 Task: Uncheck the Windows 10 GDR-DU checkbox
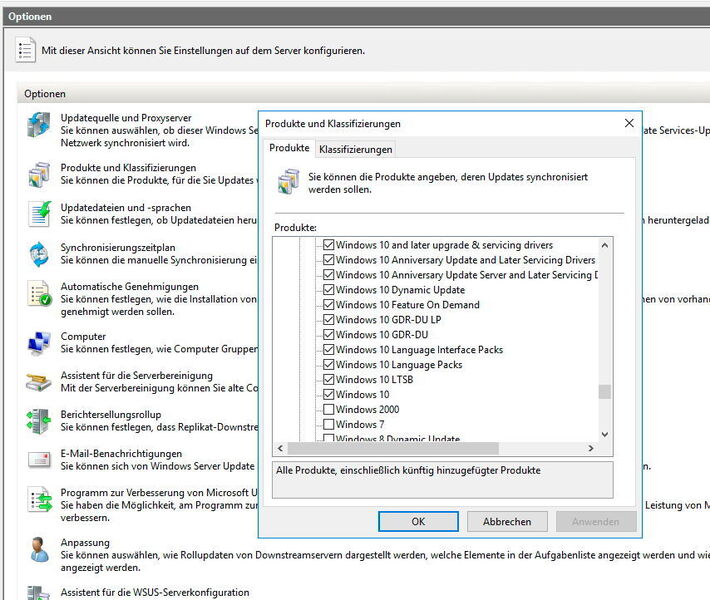[x=329, y=335]
